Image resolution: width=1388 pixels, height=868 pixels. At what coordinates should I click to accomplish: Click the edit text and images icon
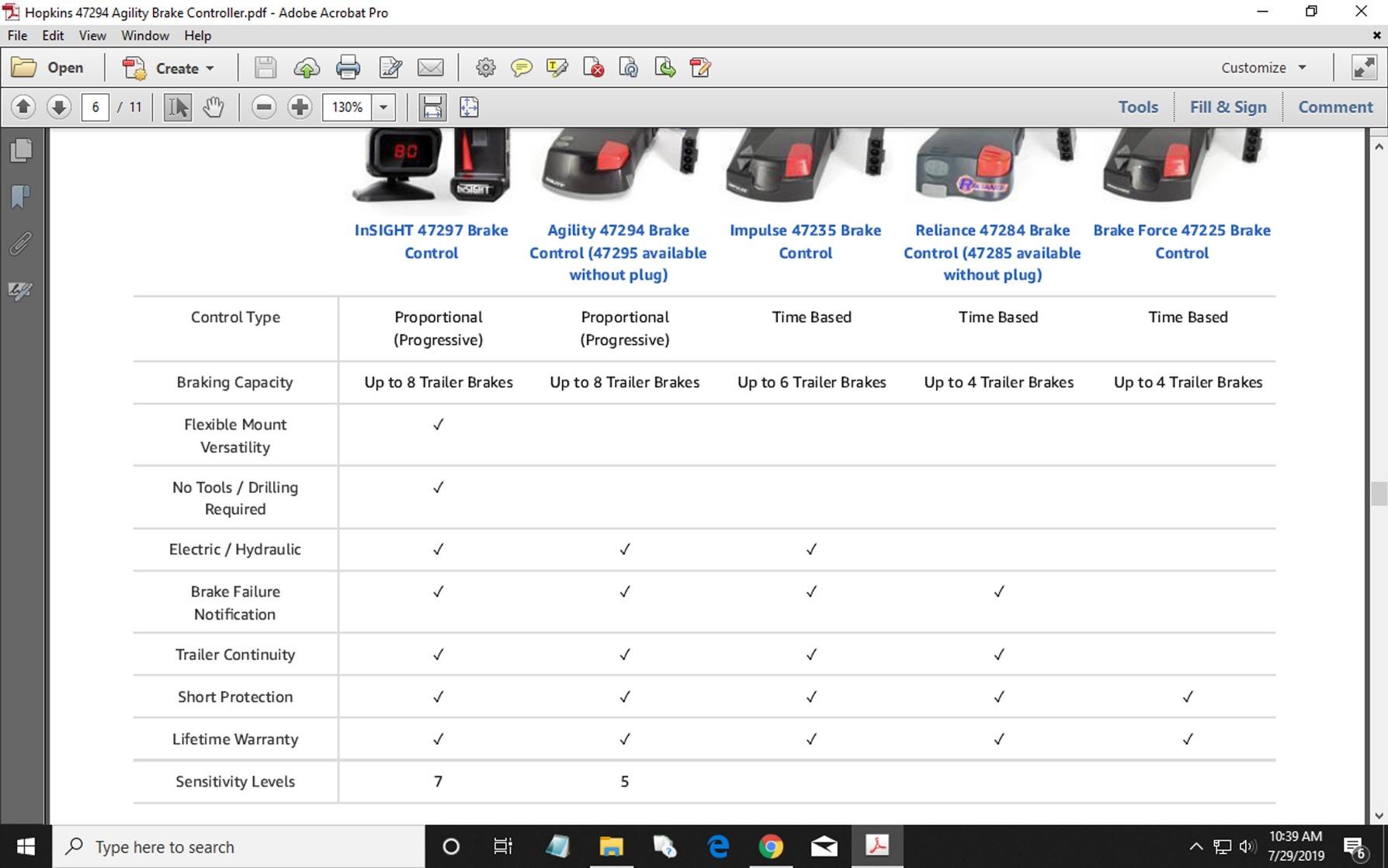(x=390, y=68)
